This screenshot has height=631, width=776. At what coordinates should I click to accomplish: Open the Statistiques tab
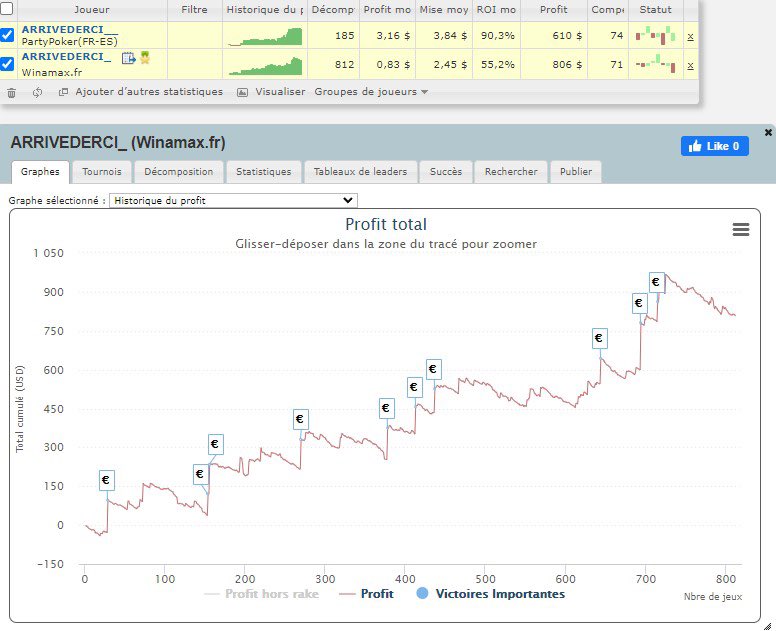coord(263,172)
